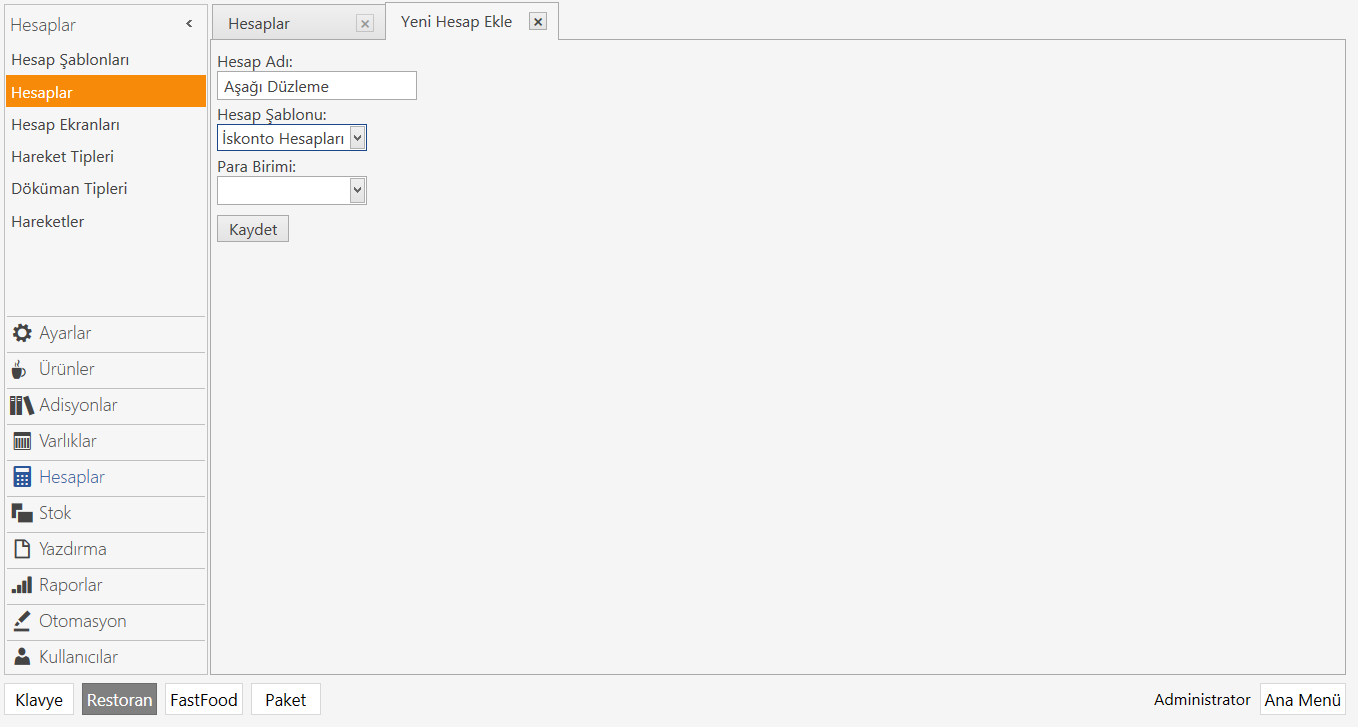The height and width of the screenshot is (727, 1358).
Task: Open the Ürünler section label
Action: (67, 369)
